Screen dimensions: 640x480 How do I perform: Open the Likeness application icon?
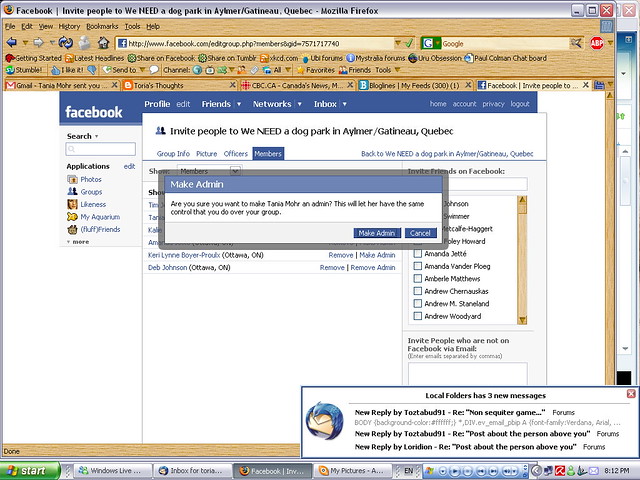point(72,204)
